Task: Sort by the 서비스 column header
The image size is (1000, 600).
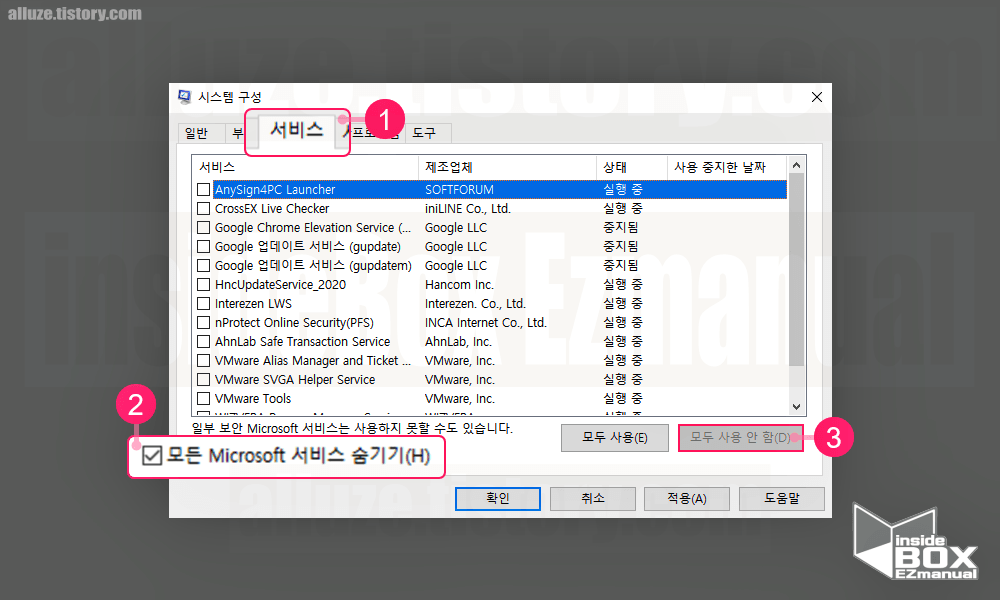Action: tap(305, 167)
